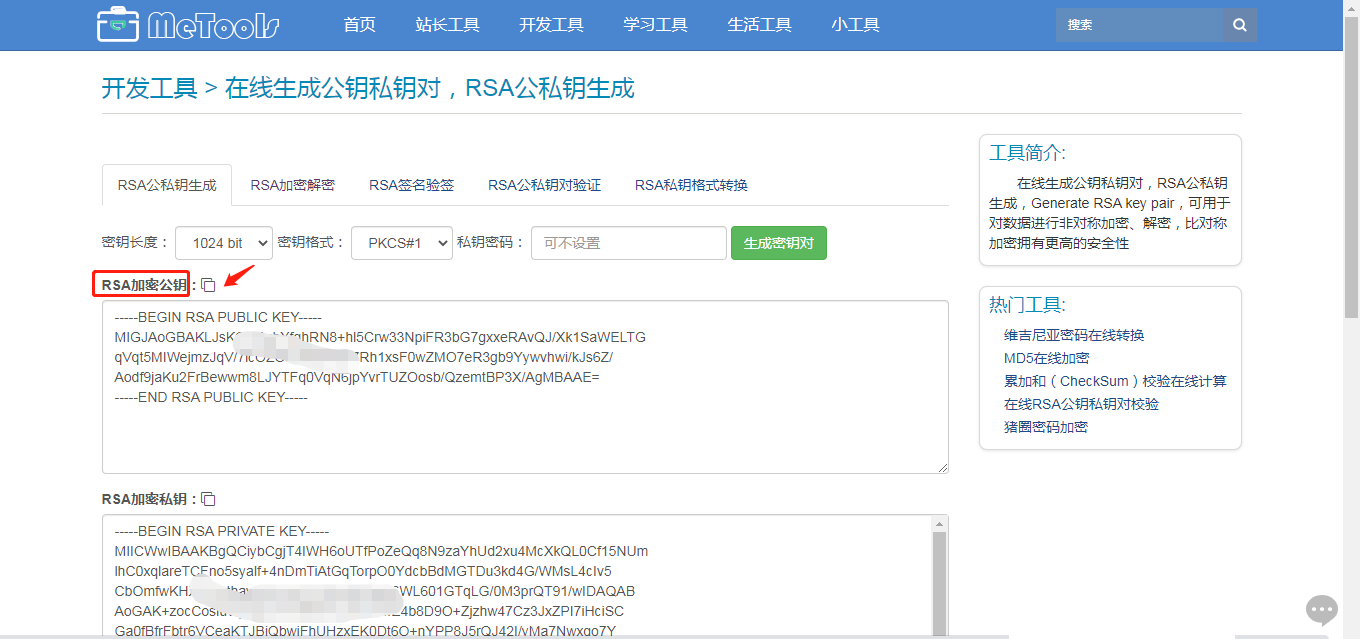Click the search magnifier icon
Image resolution: width=1360 pixels, height=639 pixels.
1240,25
